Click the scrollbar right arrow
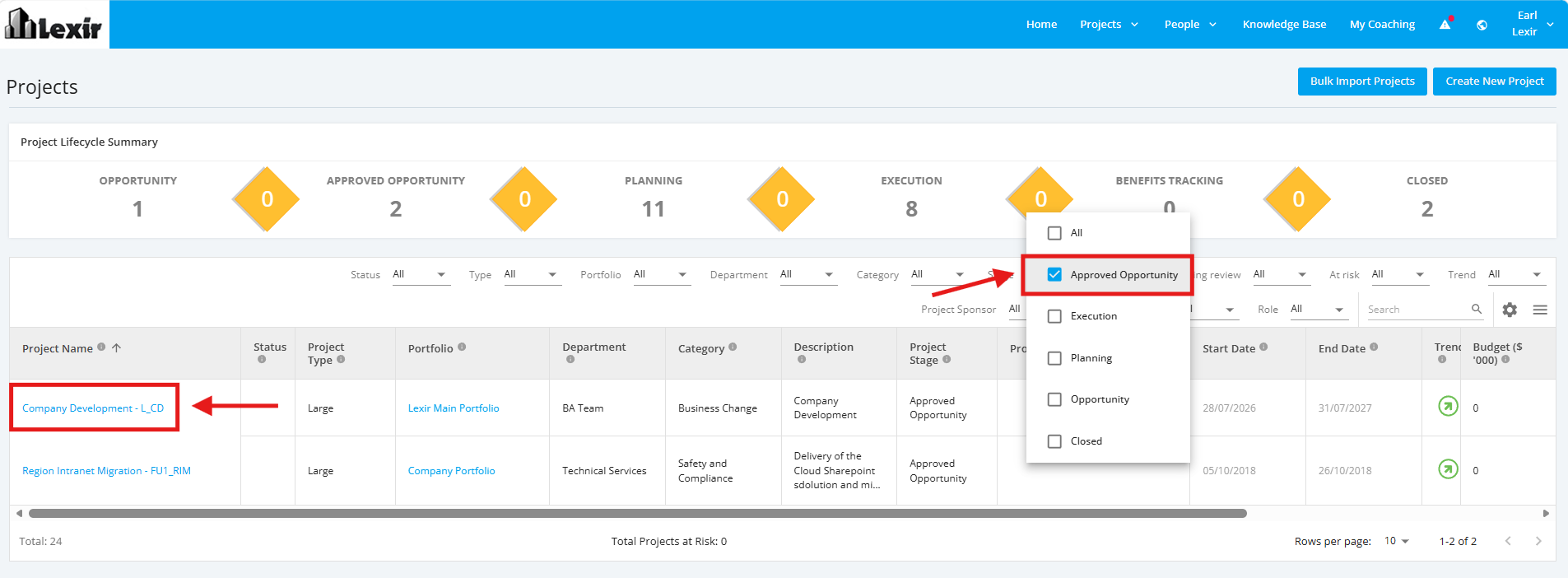1568x578 pixels. coord(1546,513)
